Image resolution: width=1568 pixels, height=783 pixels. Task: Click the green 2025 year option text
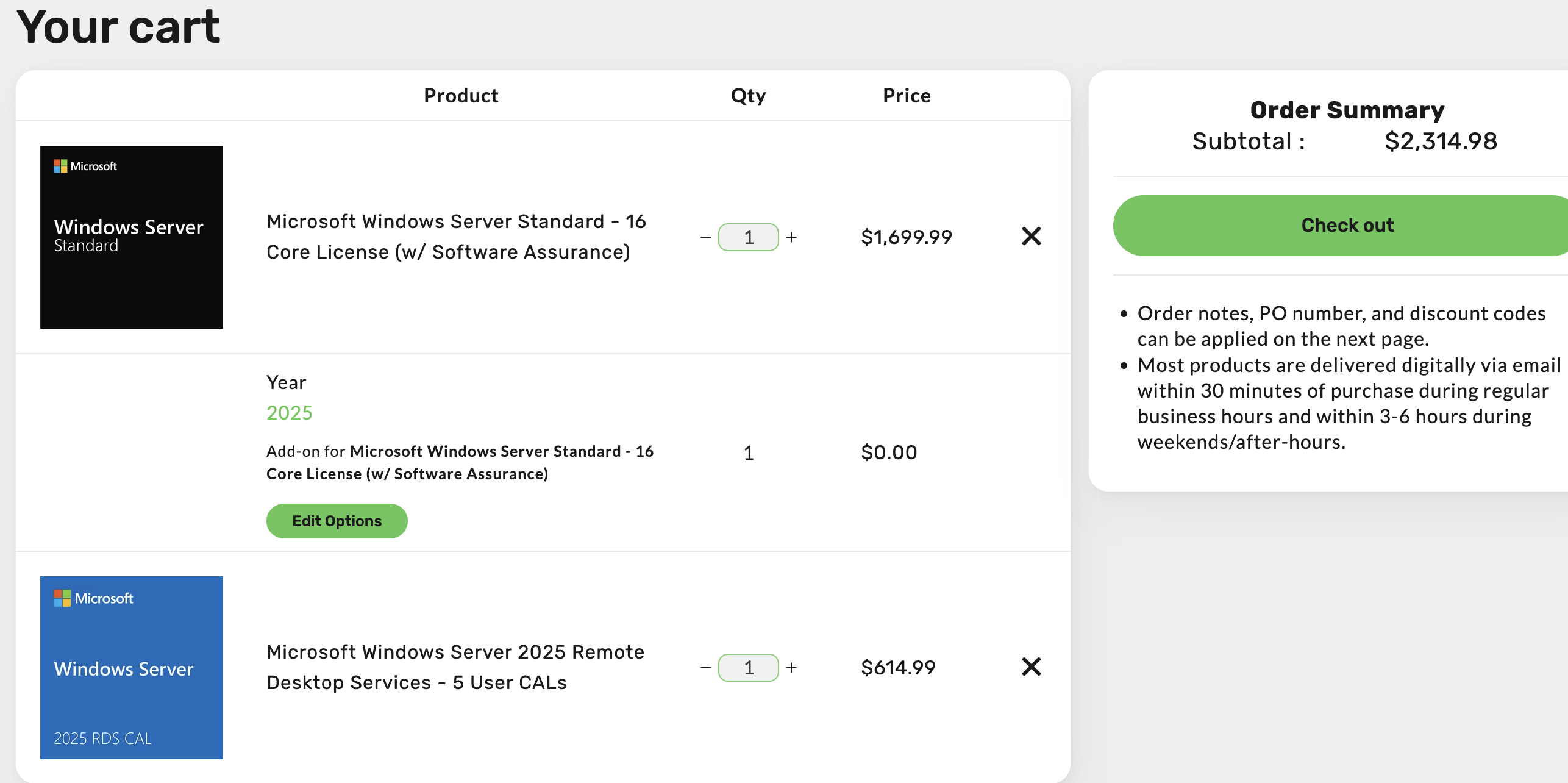[290, 413]
